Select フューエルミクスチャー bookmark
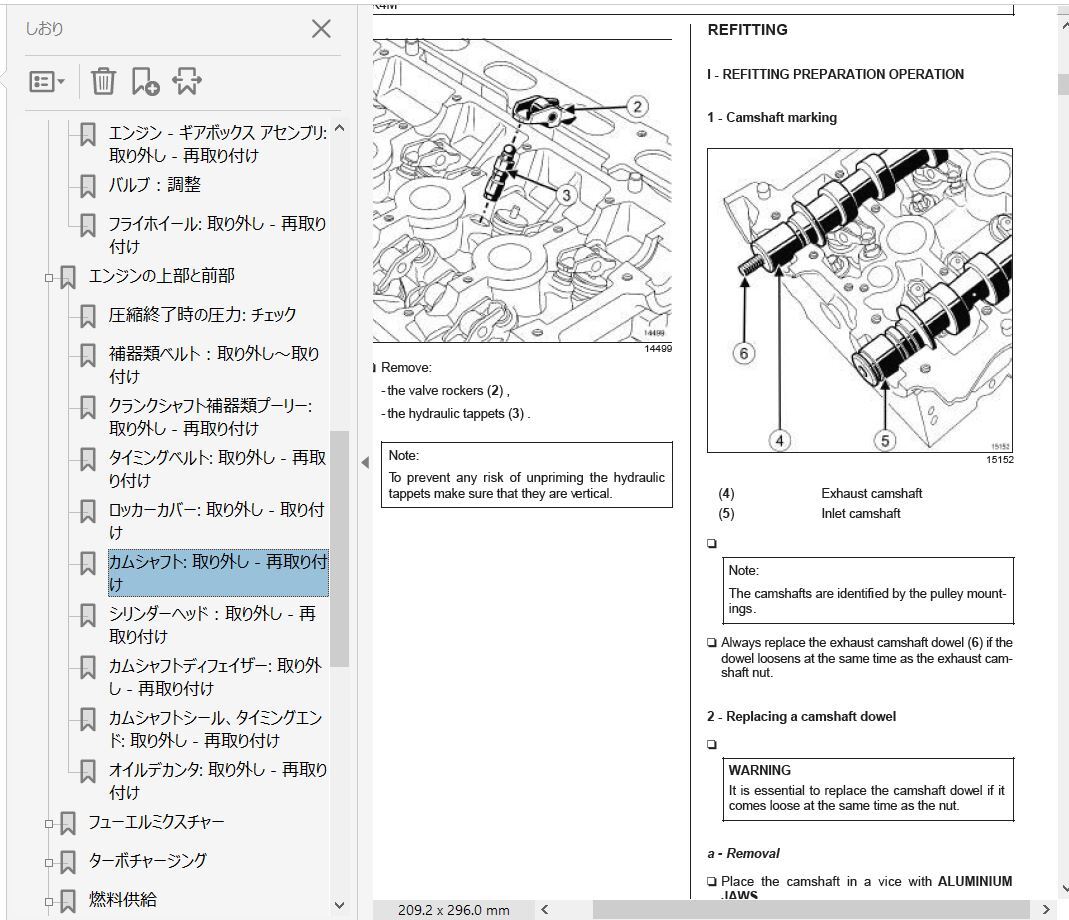This screenshot has height=920, width=1069. (156, 822)
